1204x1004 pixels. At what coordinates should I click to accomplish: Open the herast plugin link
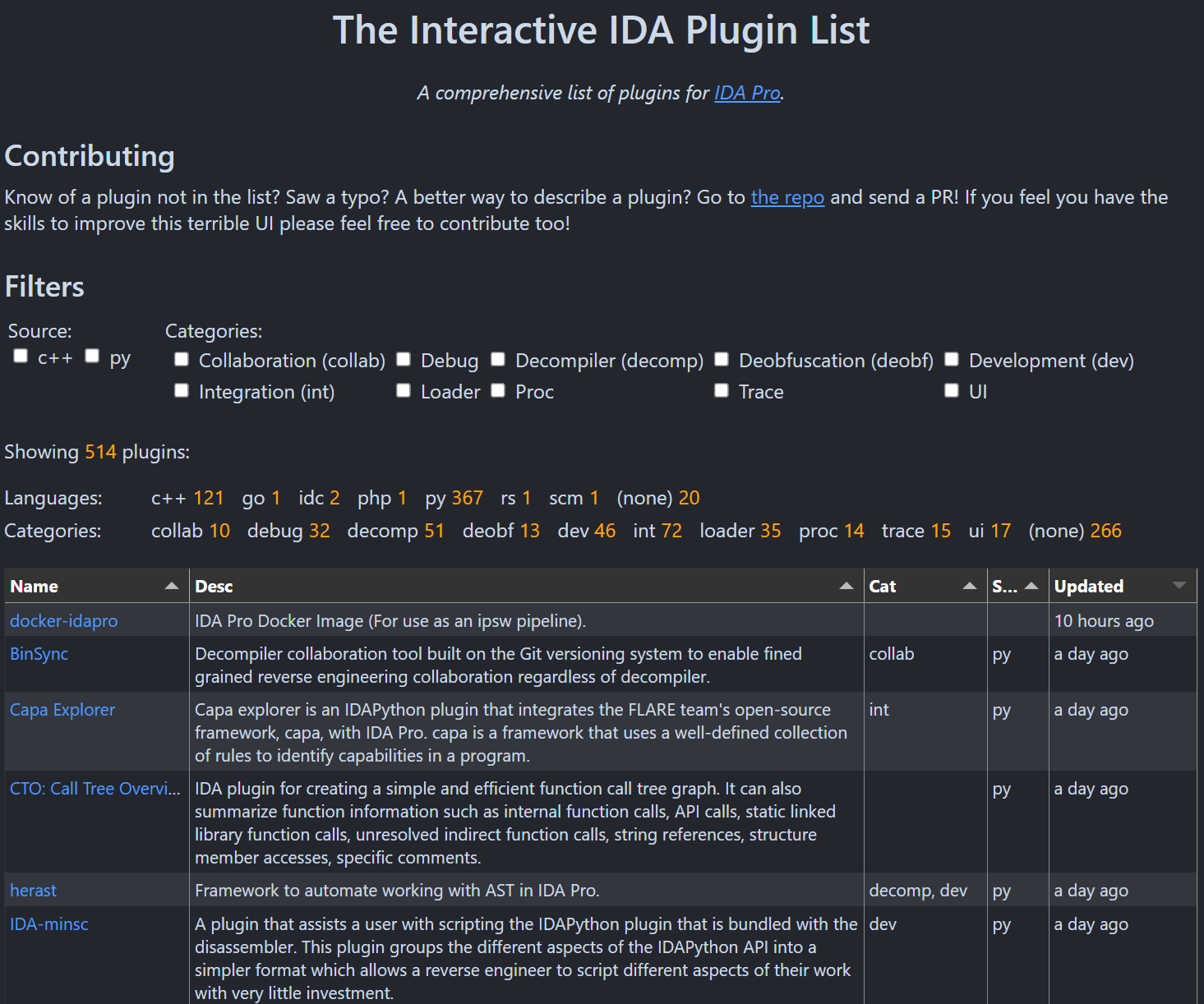pos(34,891)
